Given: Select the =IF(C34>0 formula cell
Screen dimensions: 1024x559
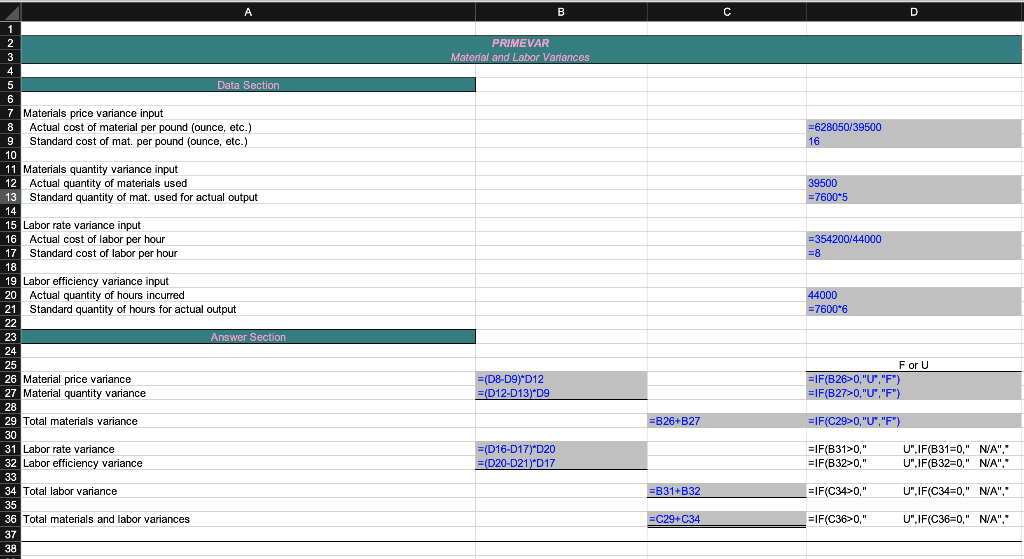Looking at the screenshot, I should click(x=914, y=491).
